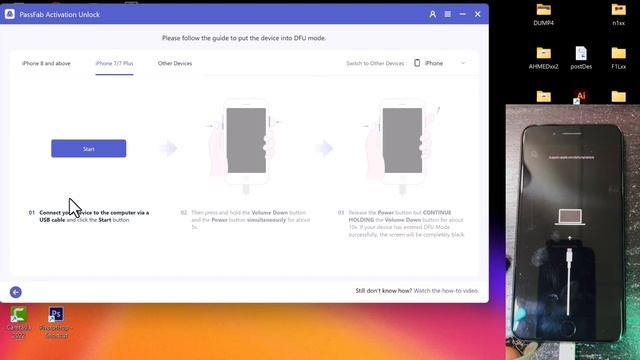Go back using the round arrow button
The height and width of the screenshot is (360, 640).
coord(16,292)
